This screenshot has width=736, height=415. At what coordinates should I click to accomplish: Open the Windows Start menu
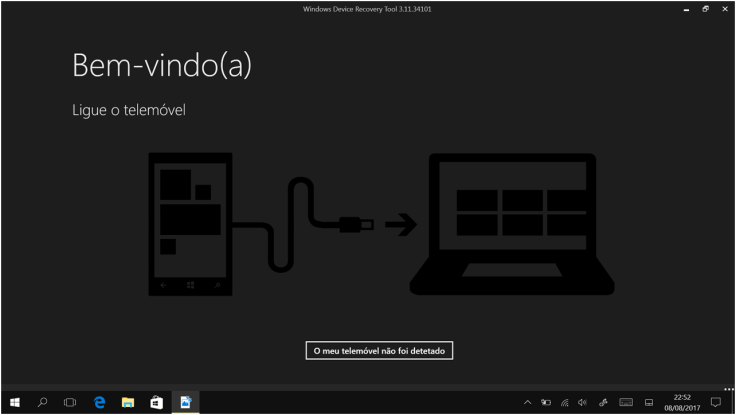pos(14,402)
